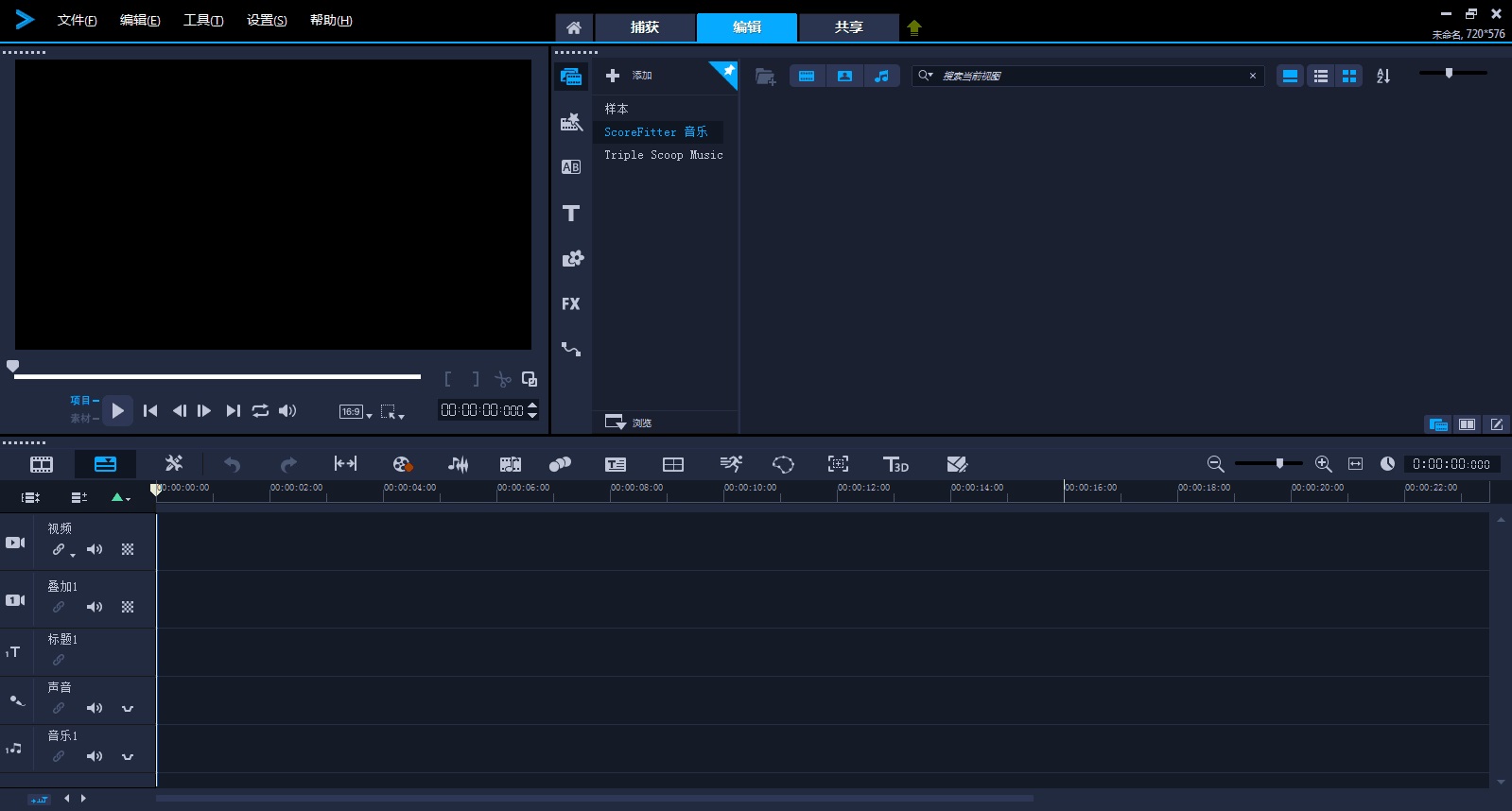
Task: Switch to the 共享 share tab
Action: (848, 27)
